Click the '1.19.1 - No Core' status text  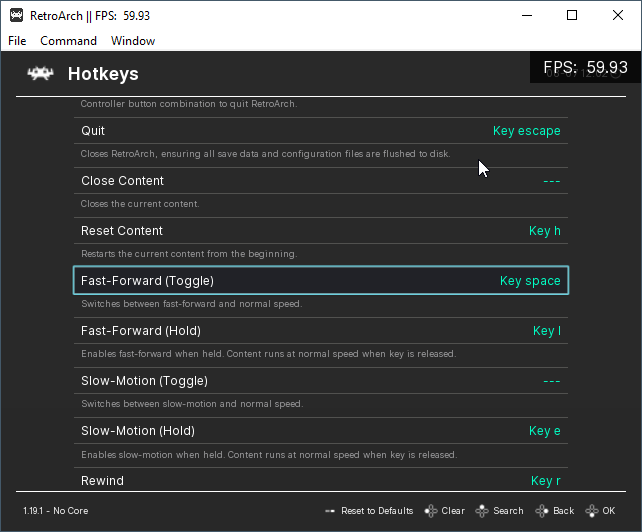(56, 511)
